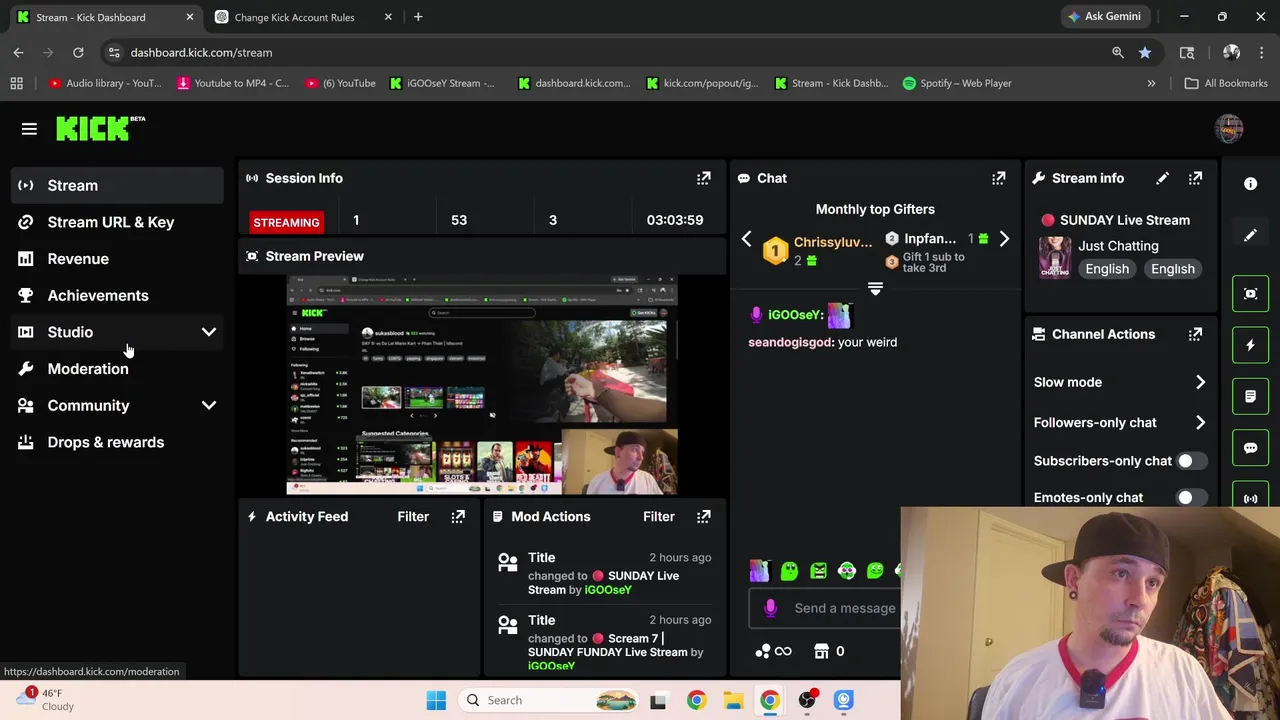Open the weather widget 46°F Cloudy
The image size is (1280, 720).
46,700
